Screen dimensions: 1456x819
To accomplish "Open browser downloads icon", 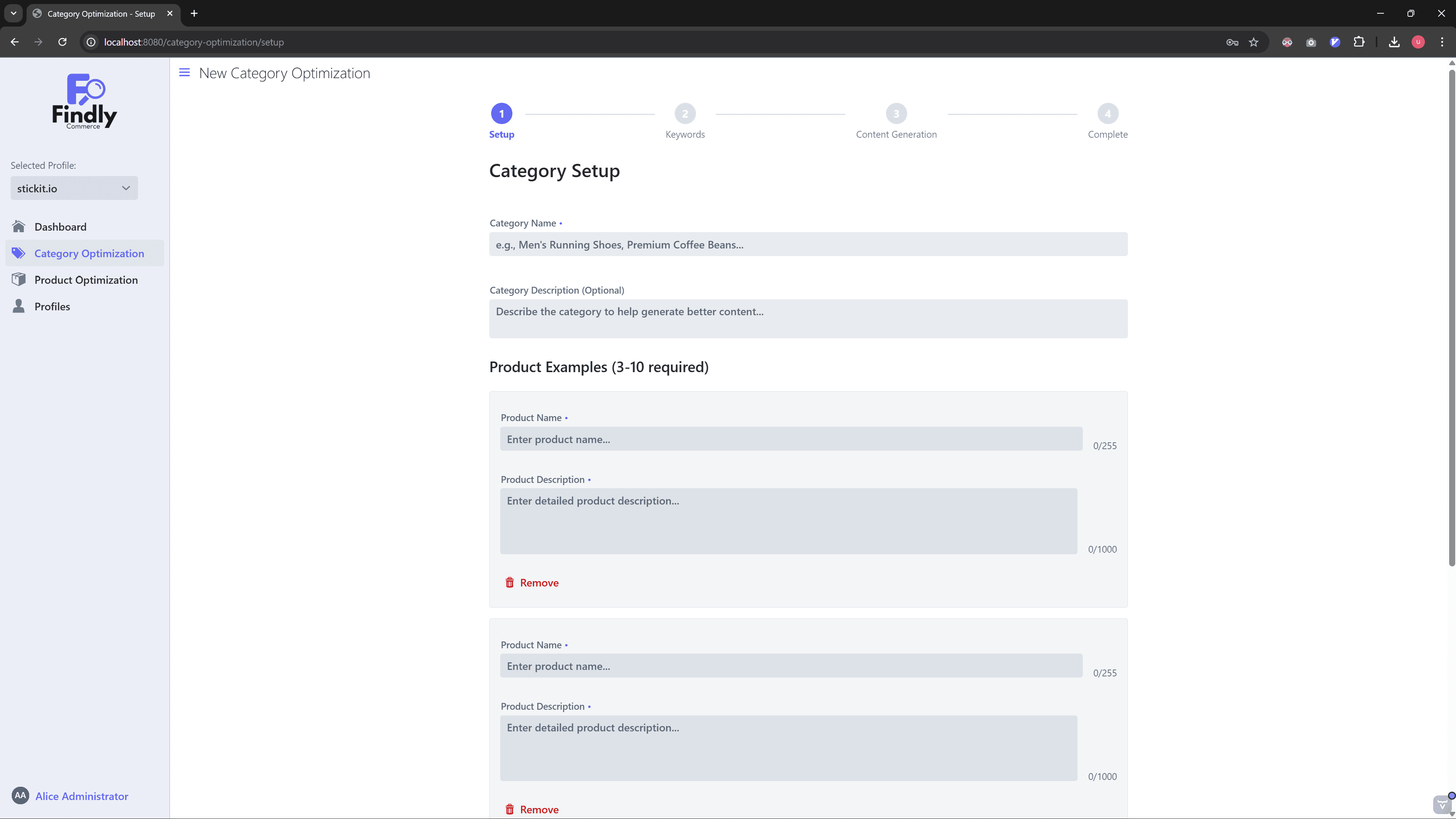I will (1394, 42).
